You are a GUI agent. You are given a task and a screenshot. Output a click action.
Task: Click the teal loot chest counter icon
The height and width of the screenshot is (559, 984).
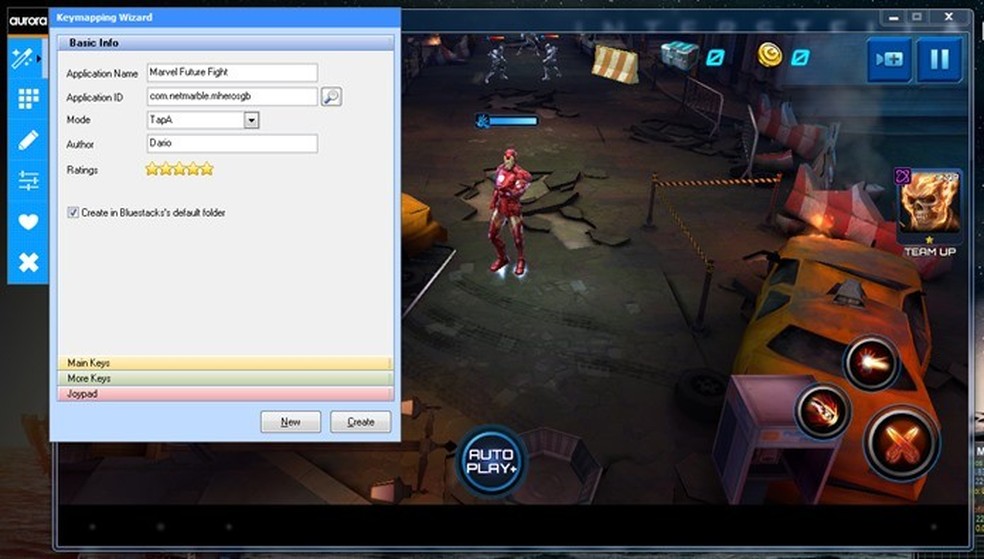pos(680,55)
